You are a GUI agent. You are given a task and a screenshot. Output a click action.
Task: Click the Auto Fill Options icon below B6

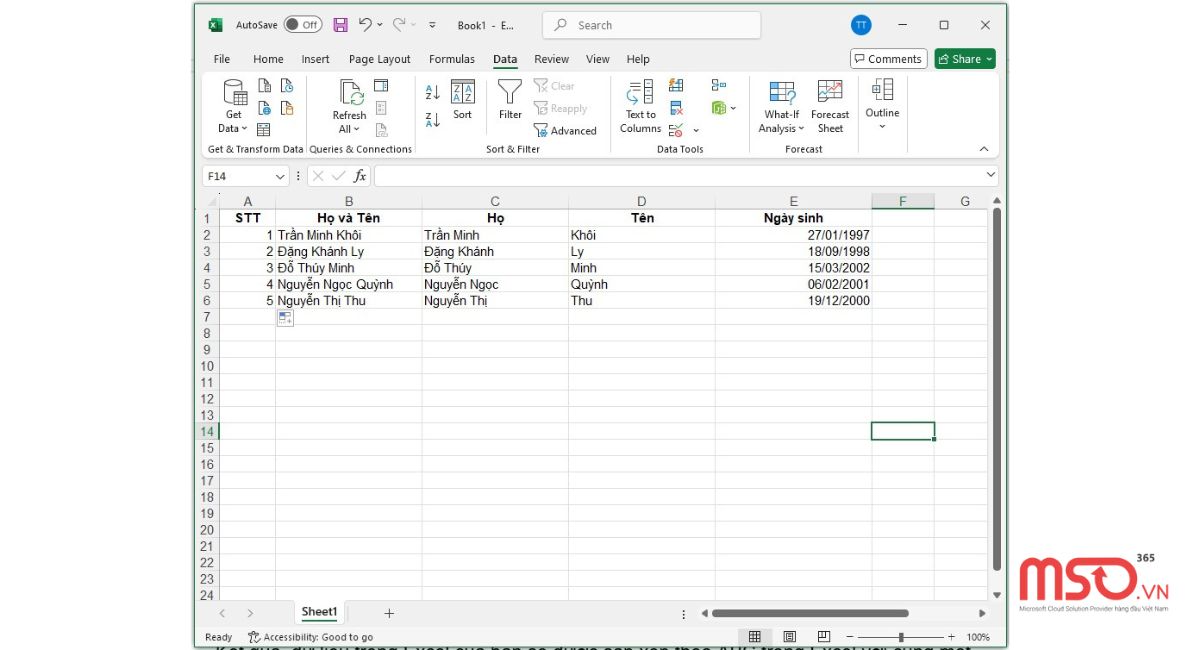coord(285,318)
